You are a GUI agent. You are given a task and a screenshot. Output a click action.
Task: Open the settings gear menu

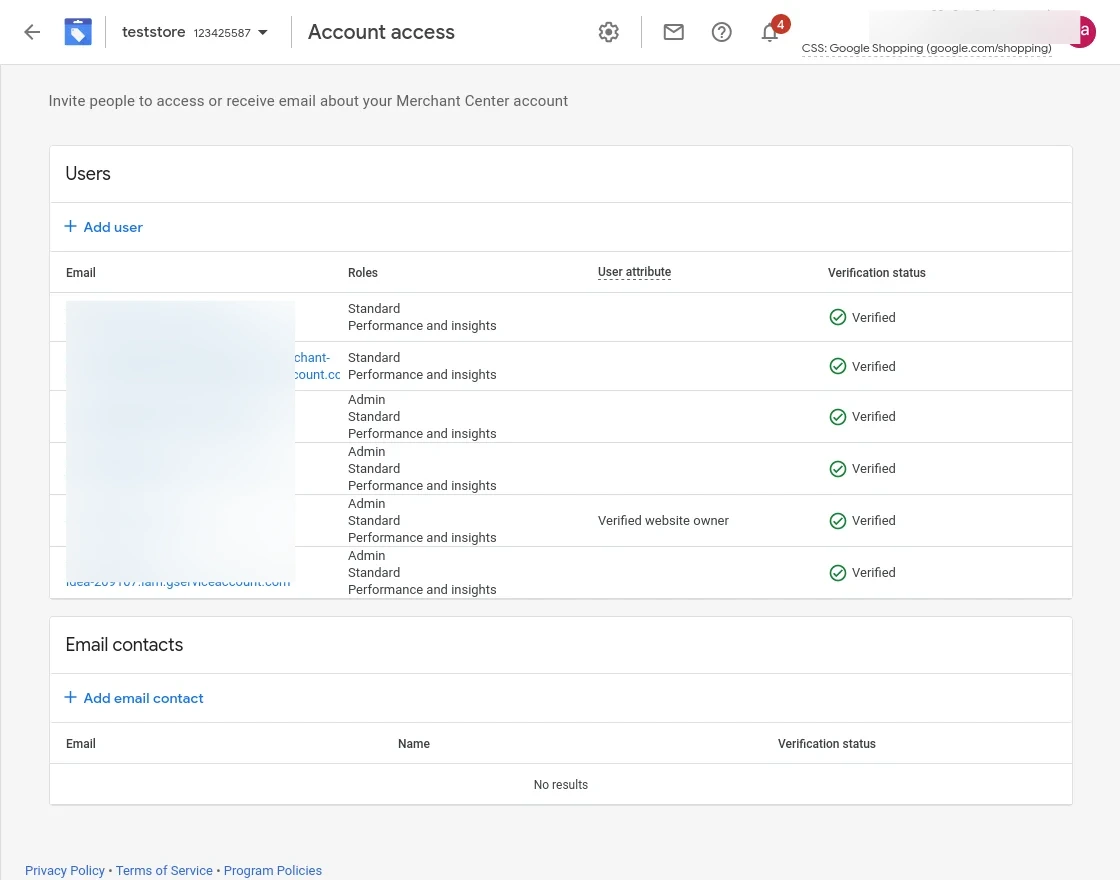coord(608,32)
